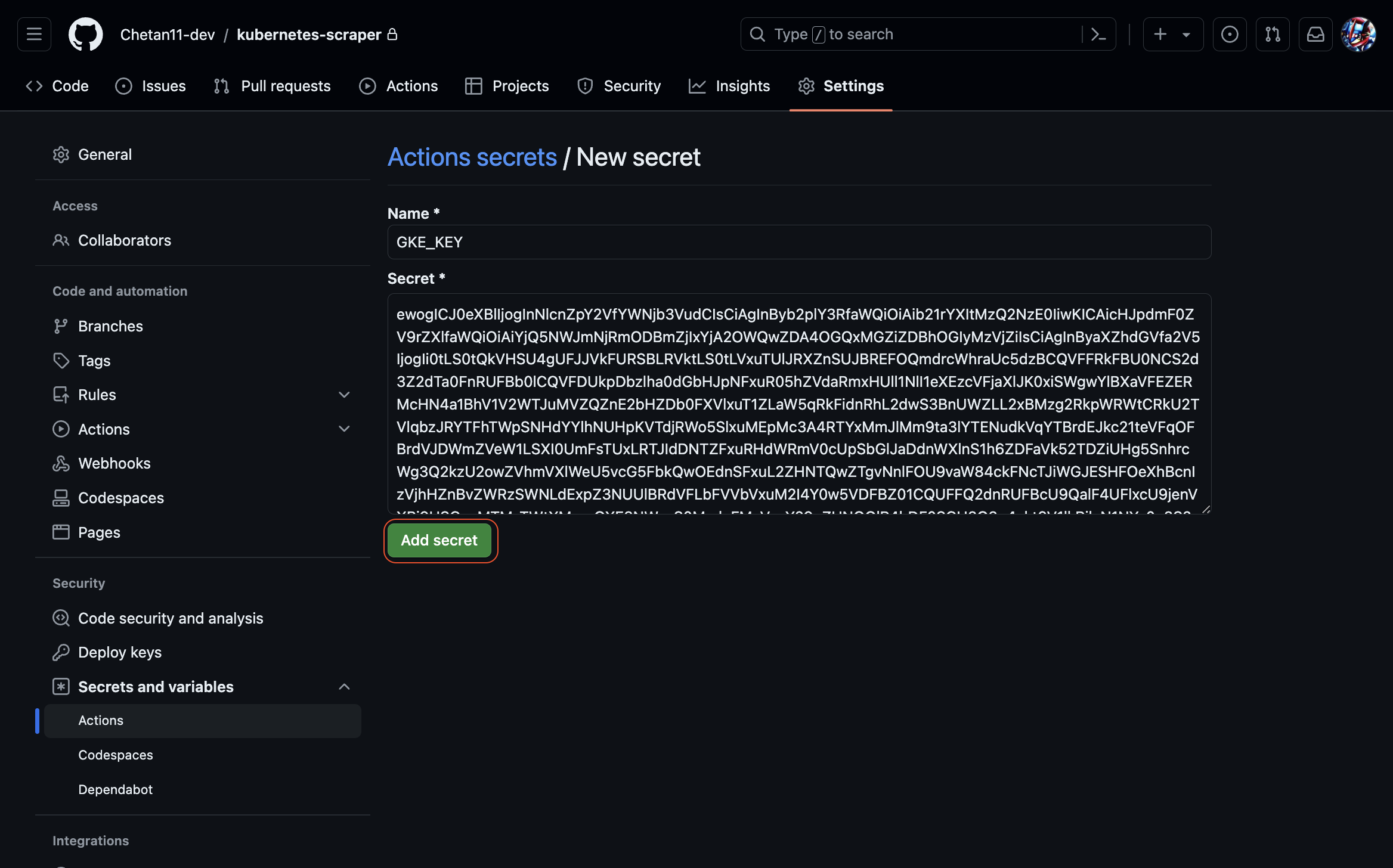Viewport: 1393px width, 868px height.
Task: Open the notifications inbox icon
Action: pos(1315,34)
